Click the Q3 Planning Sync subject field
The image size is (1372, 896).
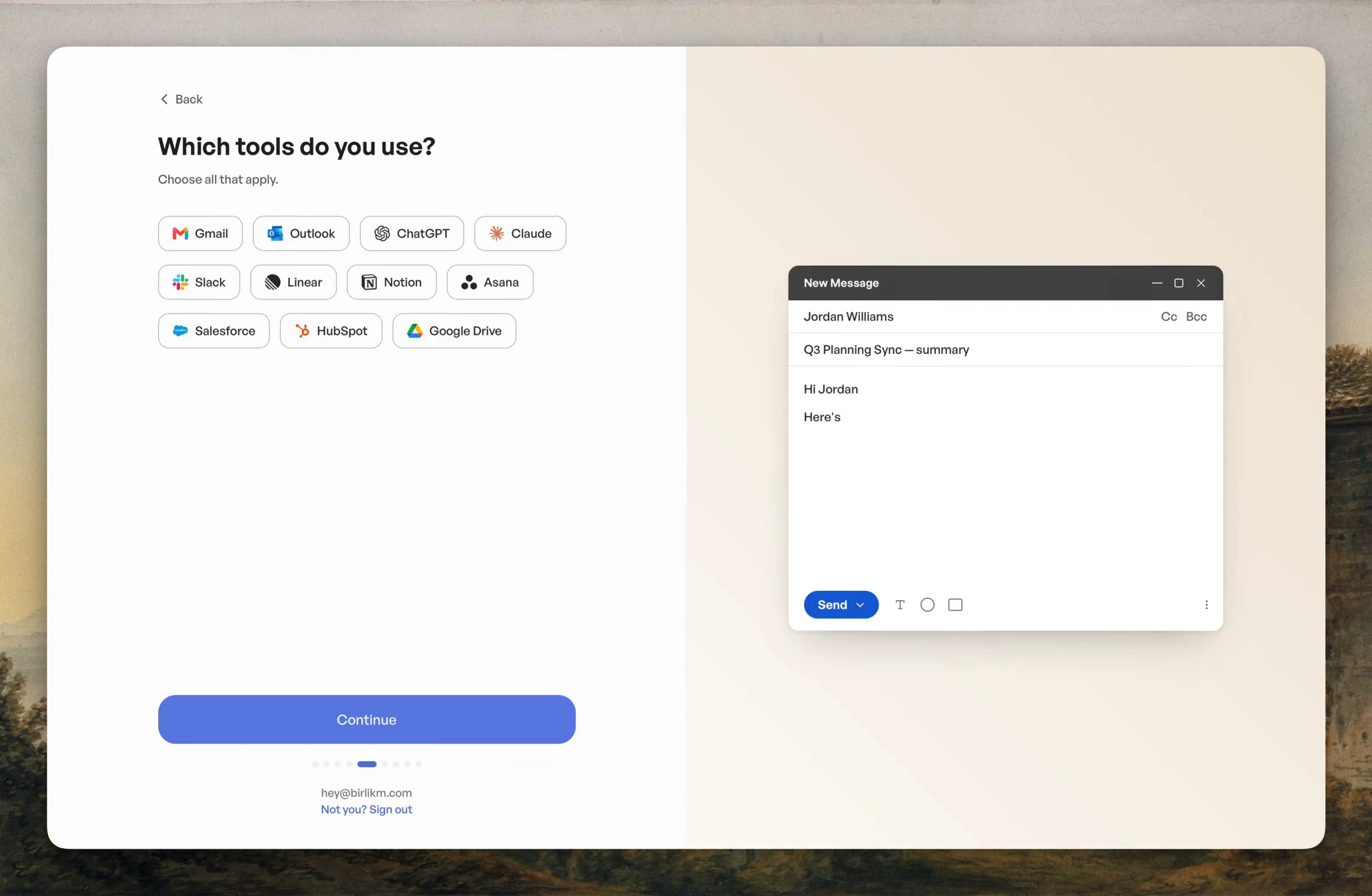(1005, 350)
